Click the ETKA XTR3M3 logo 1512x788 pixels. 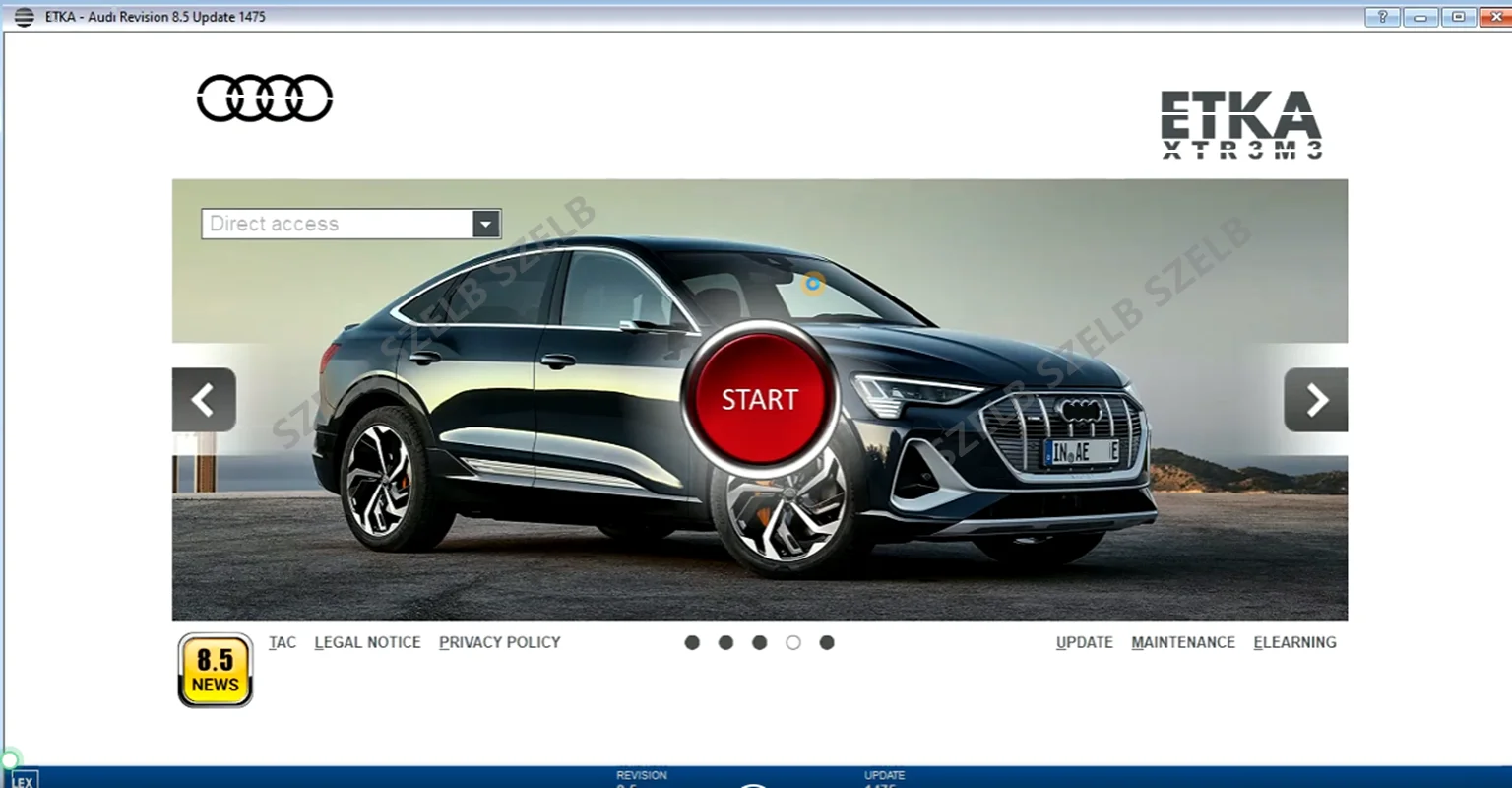tap(1241, 124)
